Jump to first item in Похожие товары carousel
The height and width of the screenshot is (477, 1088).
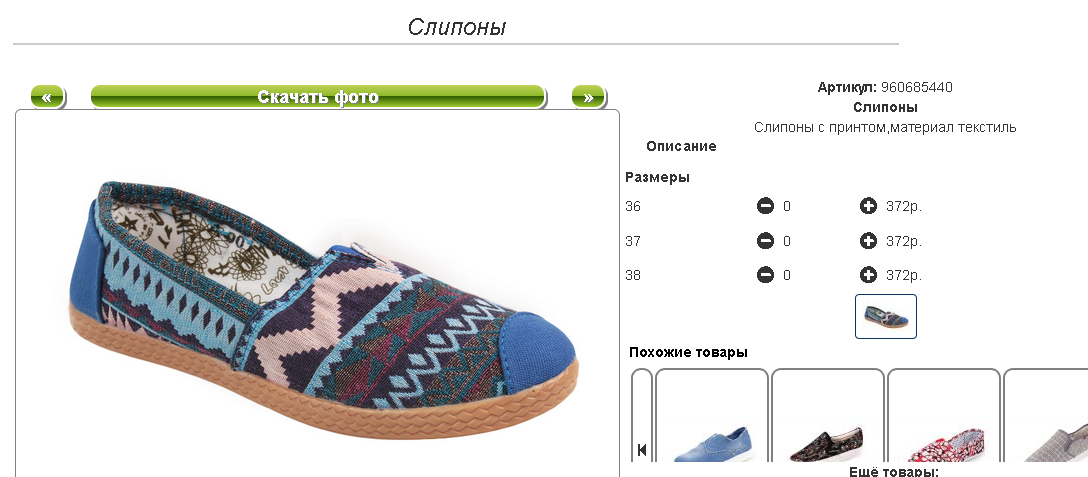point(642,450)
